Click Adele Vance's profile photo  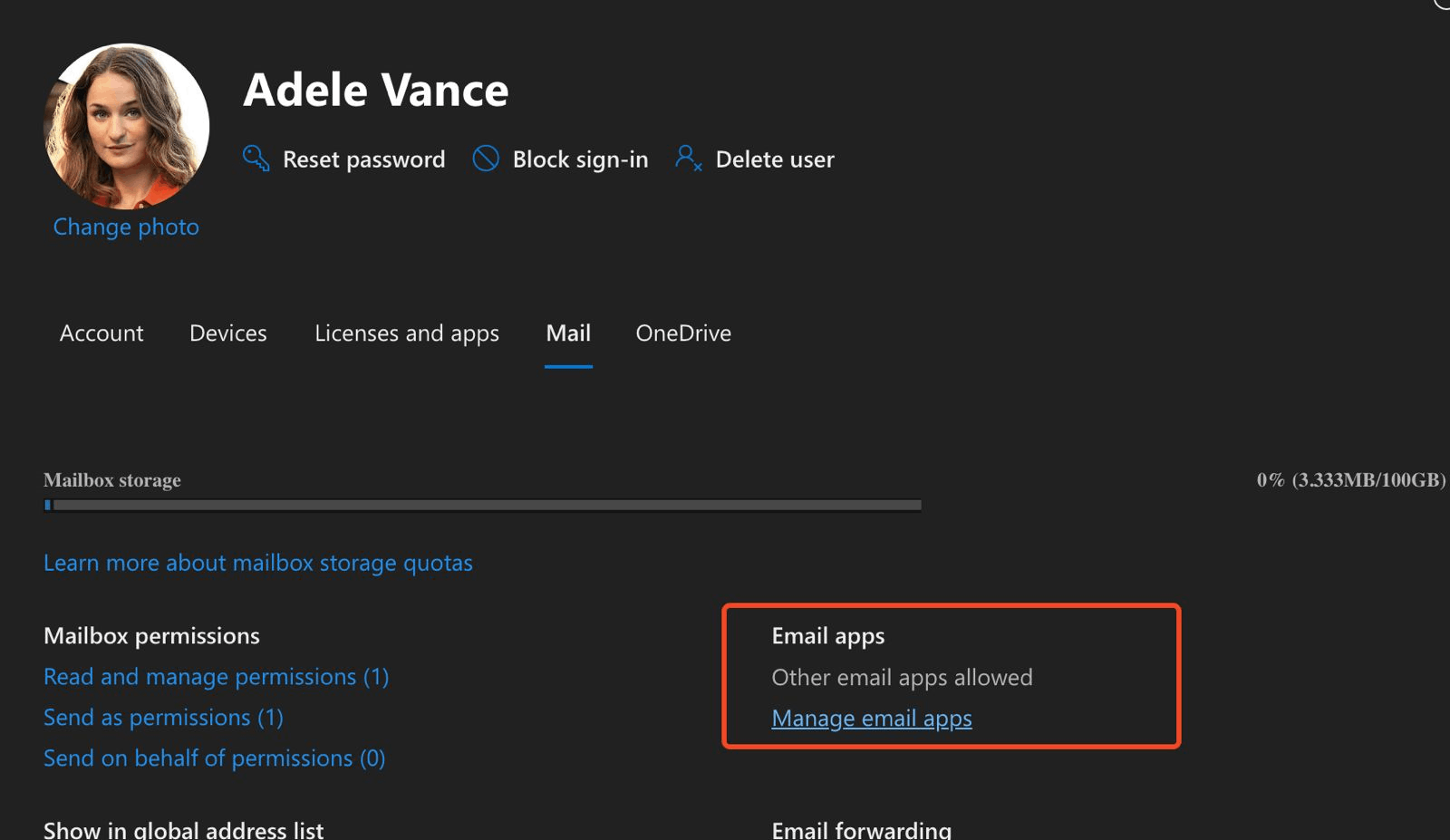[x=126, y=126]
